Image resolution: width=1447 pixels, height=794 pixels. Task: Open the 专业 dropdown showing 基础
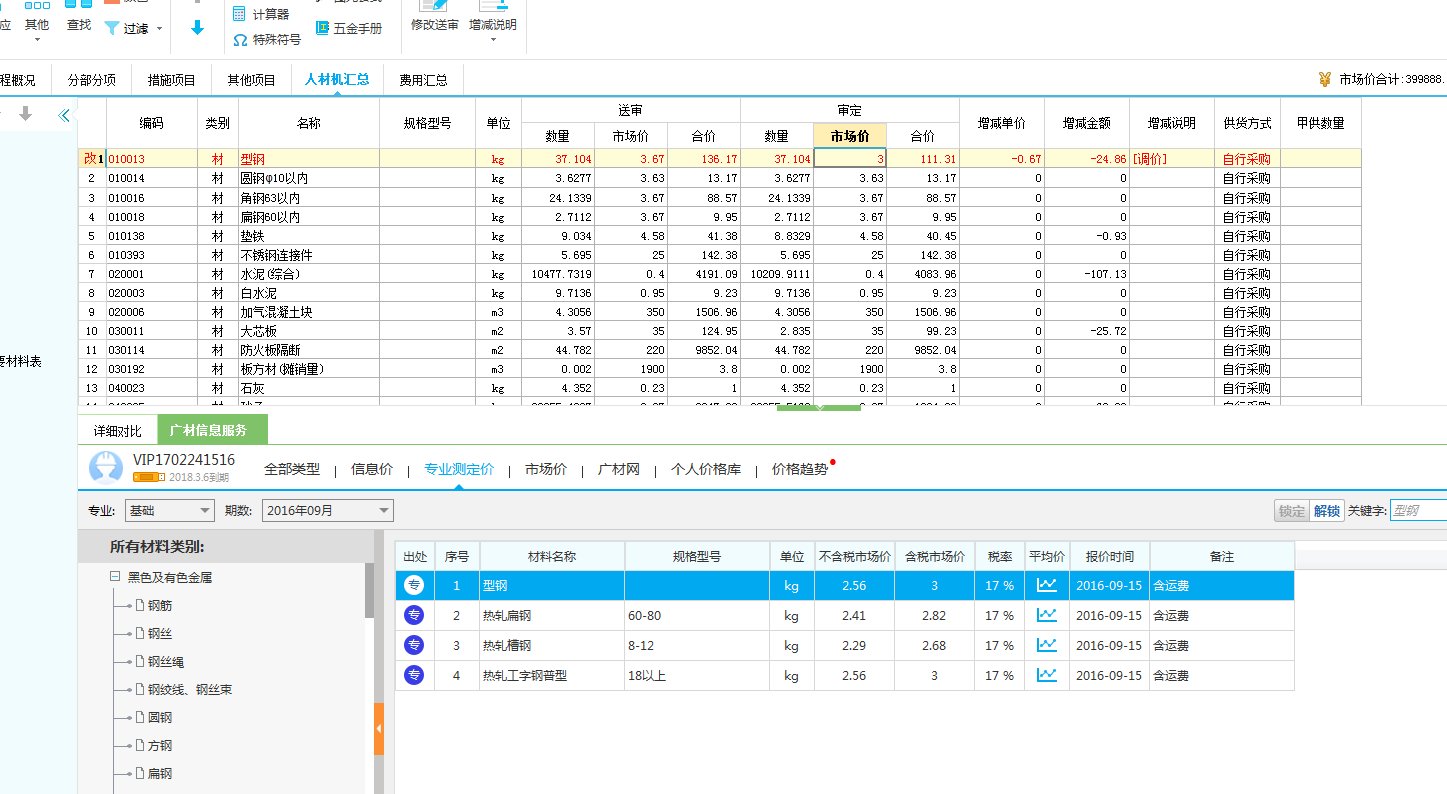click(169, 511)
